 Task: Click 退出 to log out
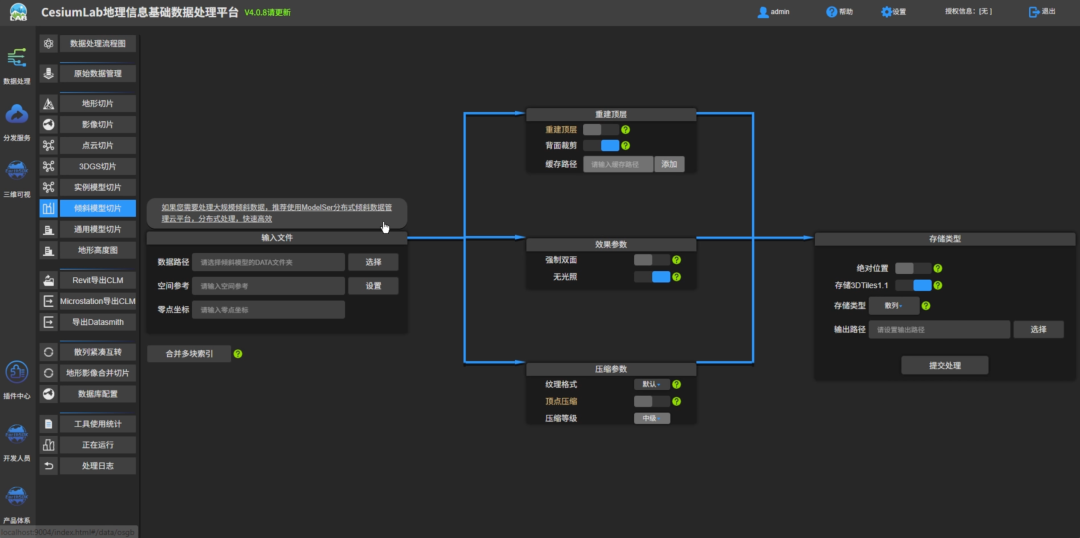[x=1041, y=12]
